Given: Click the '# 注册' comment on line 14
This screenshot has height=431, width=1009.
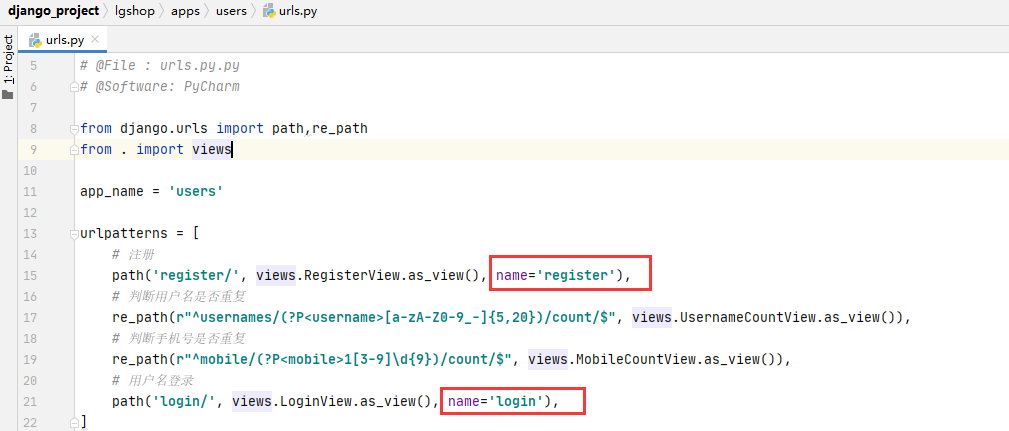Looking at the screenshot, I should point(133,255).
